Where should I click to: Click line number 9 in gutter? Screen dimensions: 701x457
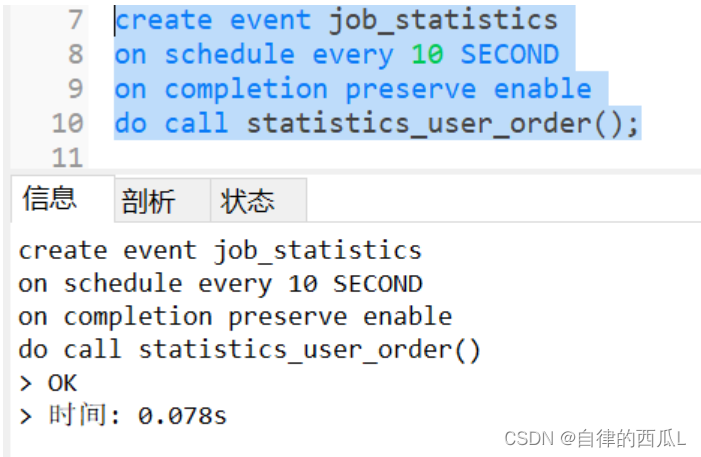pyautogui.click(x=75, y=89)
